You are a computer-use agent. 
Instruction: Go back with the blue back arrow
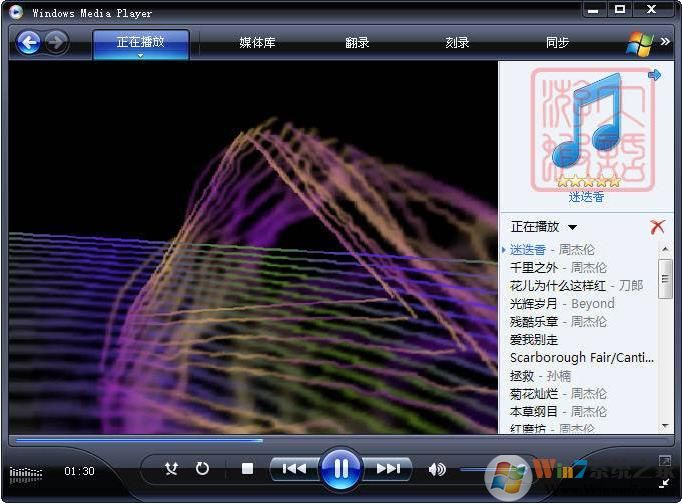(x=29, y=43)
